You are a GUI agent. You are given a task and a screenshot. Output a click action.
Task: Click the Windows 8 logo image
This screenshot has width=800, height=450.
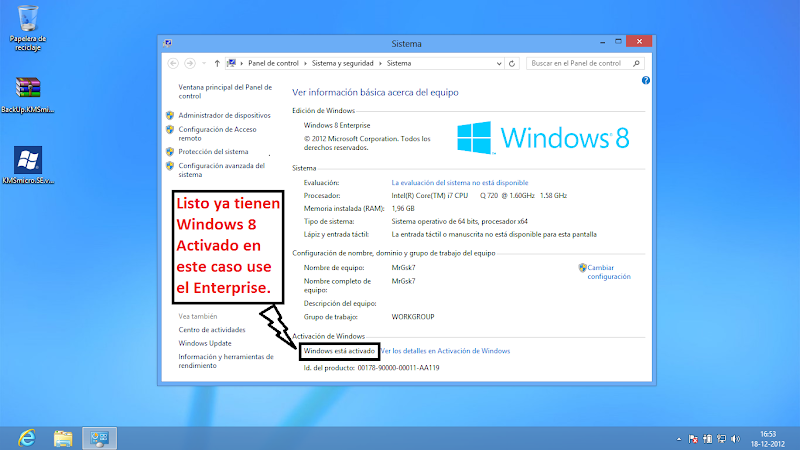[543, 138]
